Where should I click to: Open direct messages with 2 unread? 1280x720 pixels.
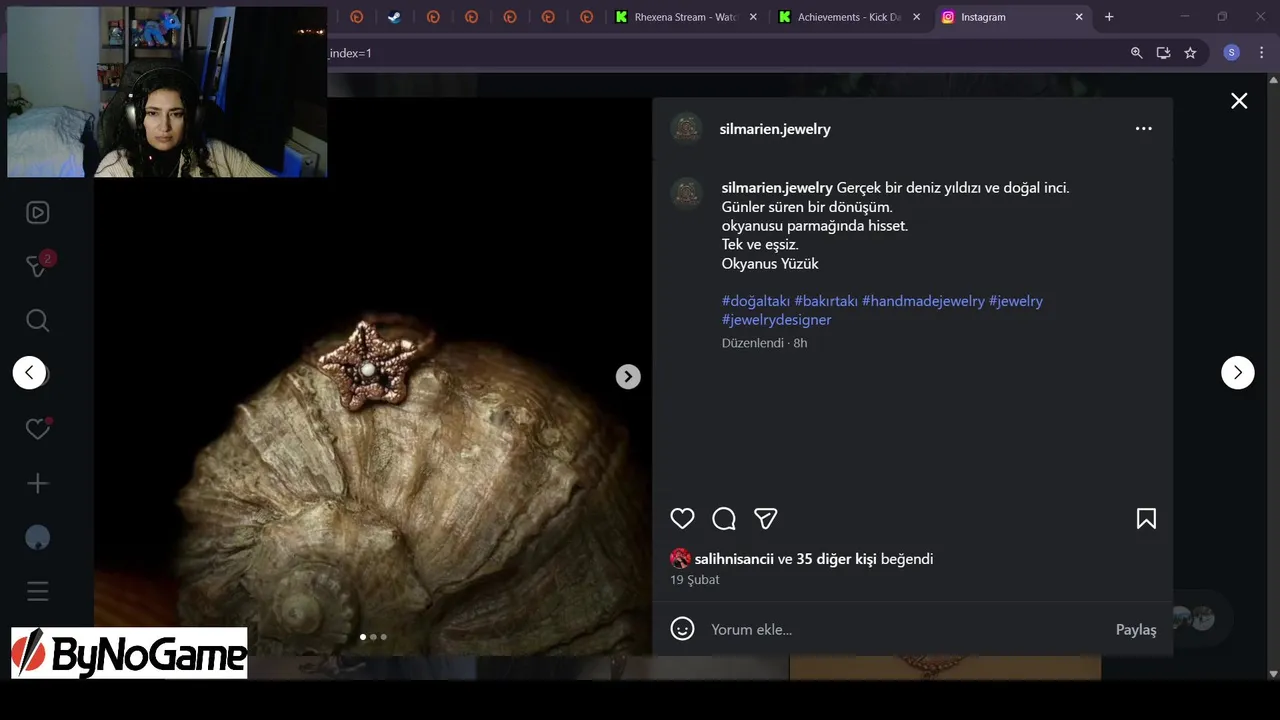coord(37,266)
